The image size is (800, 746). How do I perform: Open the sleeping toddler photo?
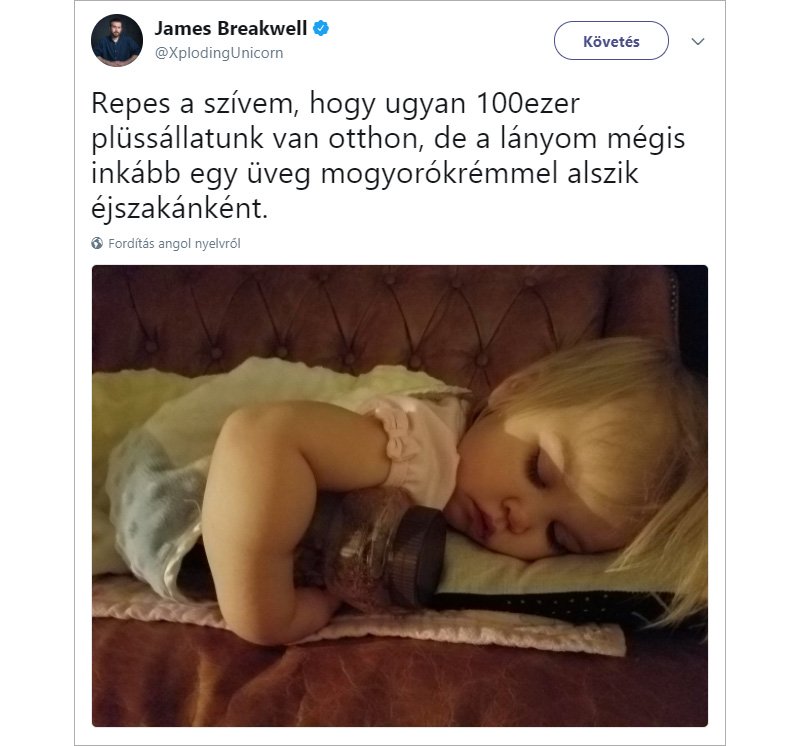tap(399, 495)
